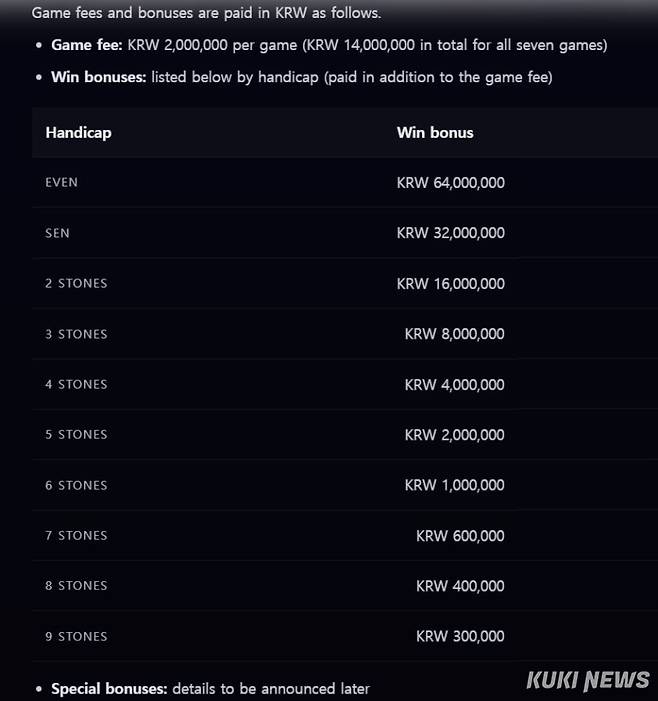Click the KRW 16,000,000 bonus value

click(450, 284)
